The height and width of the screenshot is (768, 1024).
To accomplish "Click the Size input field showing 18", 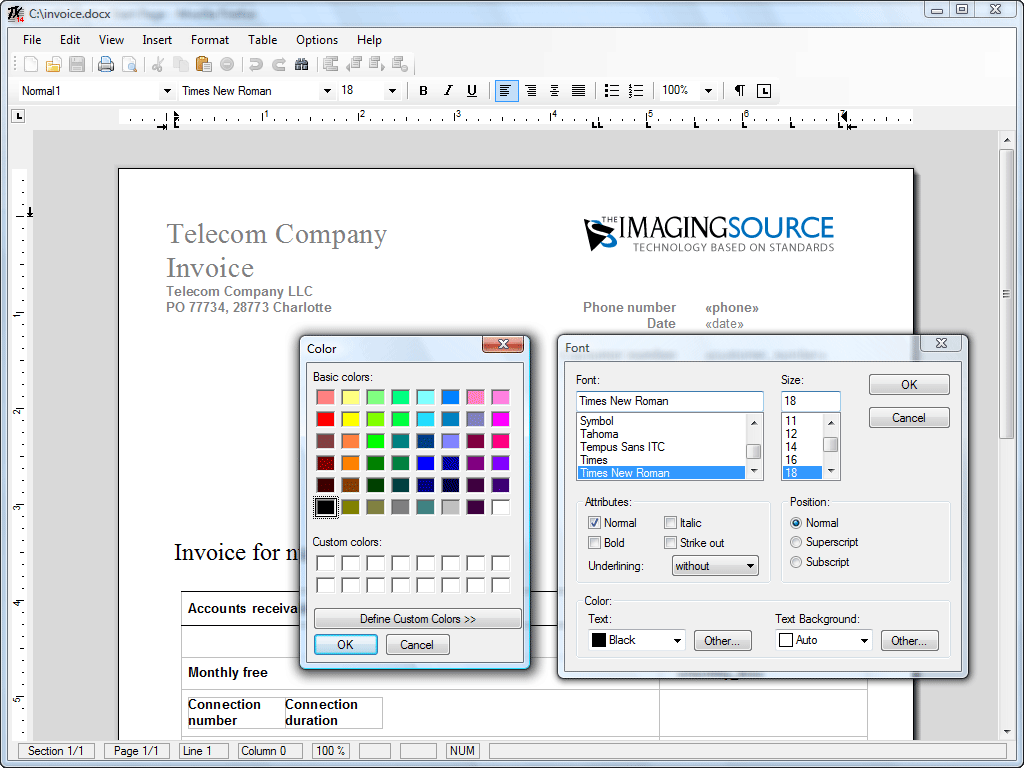I will tap(810, 401).
